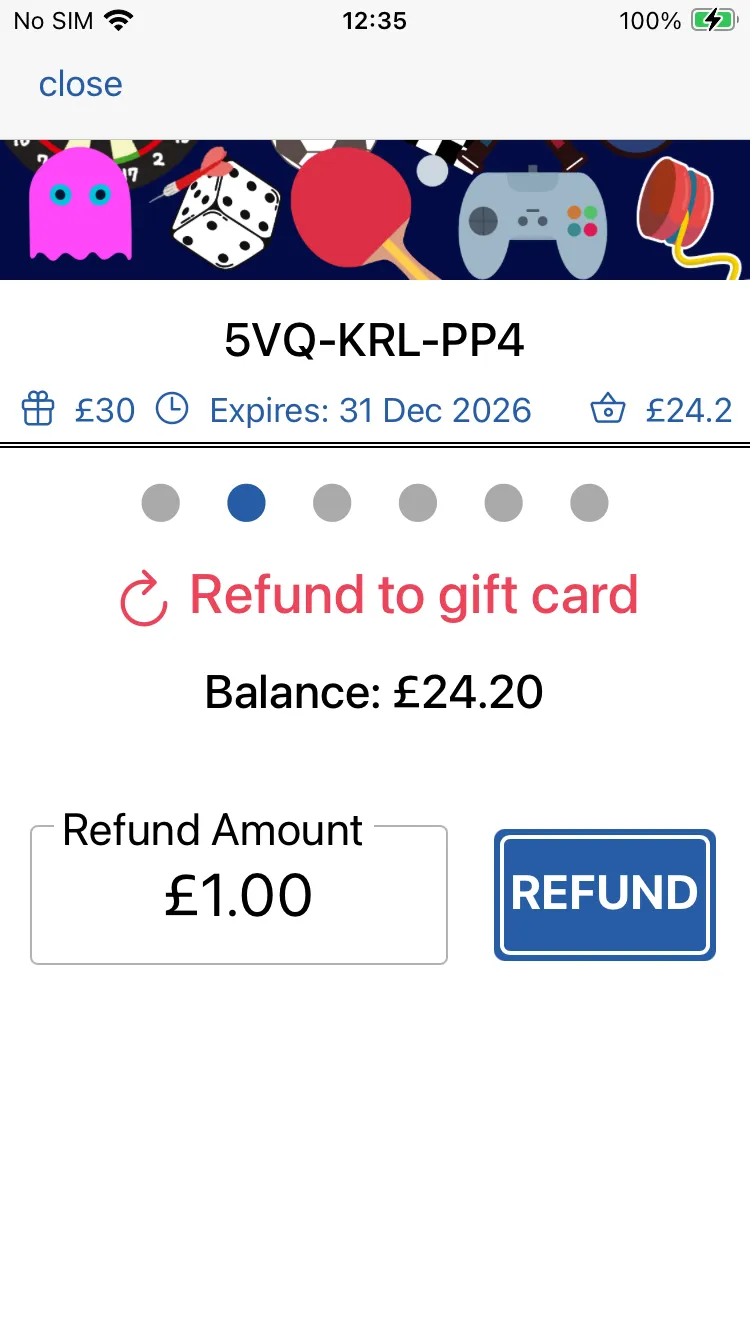750x1334 pixels.
Task: Tap the £24.2 basket amount
Action: [x=689, y=410]
